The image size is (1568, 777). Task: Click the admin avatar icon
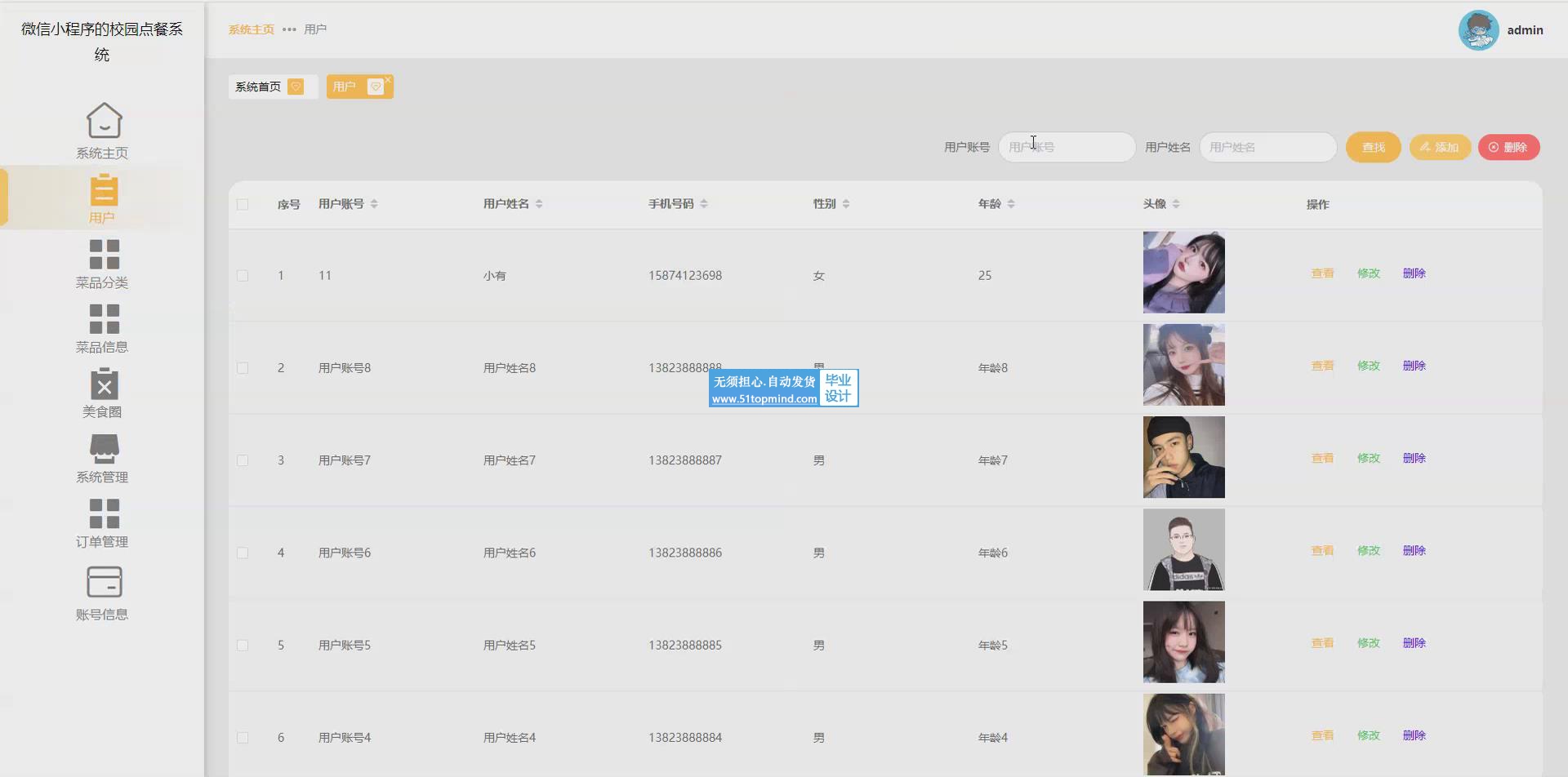pos(1478,30)
